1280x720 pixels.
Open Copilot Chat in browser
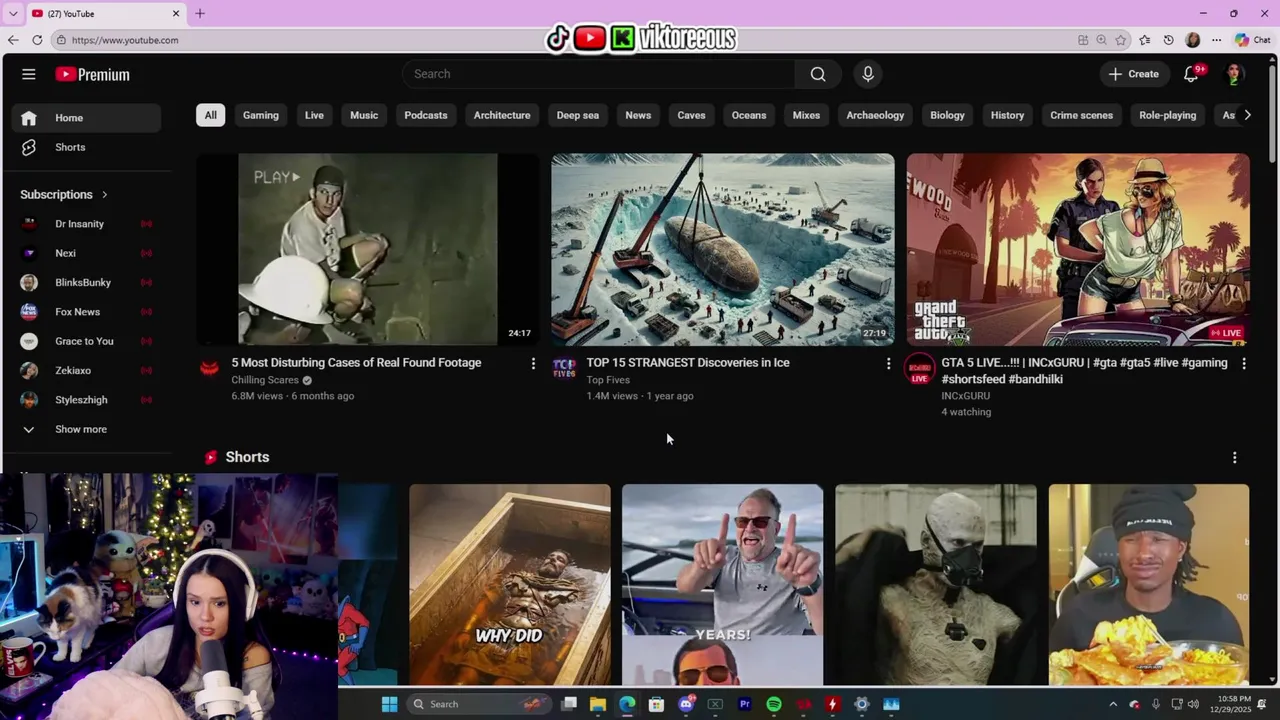pos(1252,40)
